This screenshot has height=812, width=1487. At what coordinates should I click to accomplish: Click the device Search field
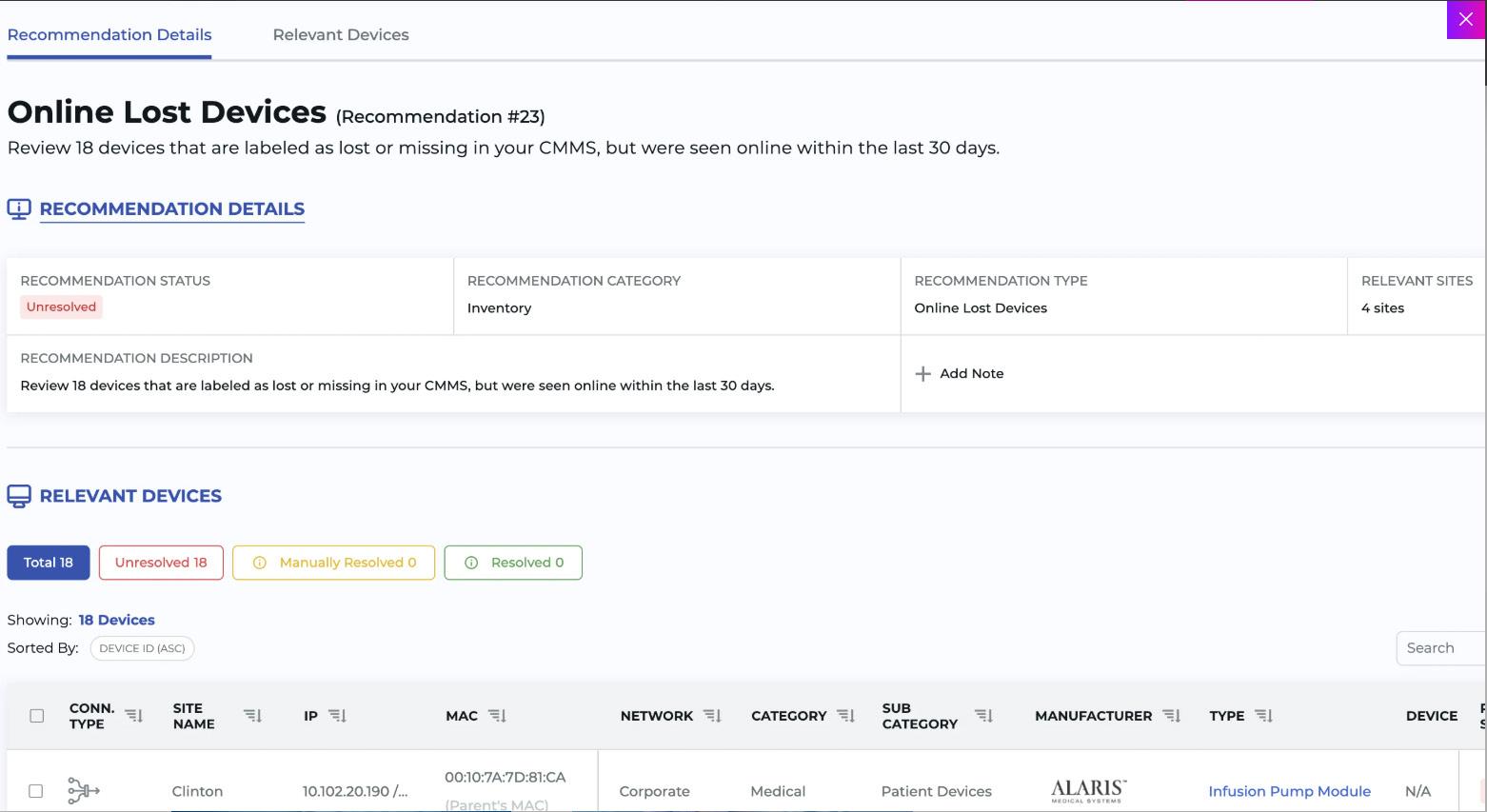click(1439, 648)
